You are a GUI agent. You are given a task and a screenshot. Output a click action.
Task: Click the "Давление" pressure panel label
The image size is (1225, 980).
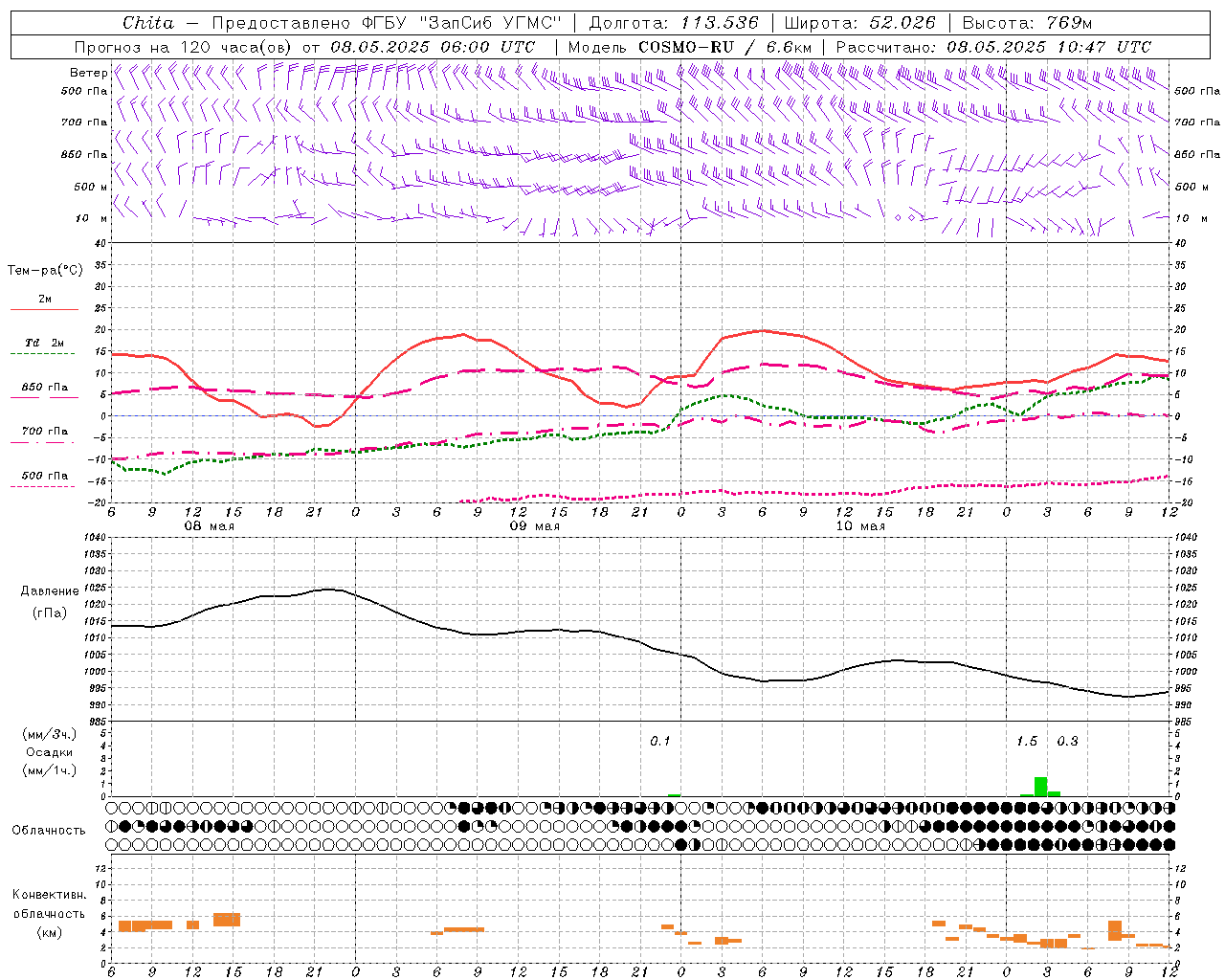50,591
